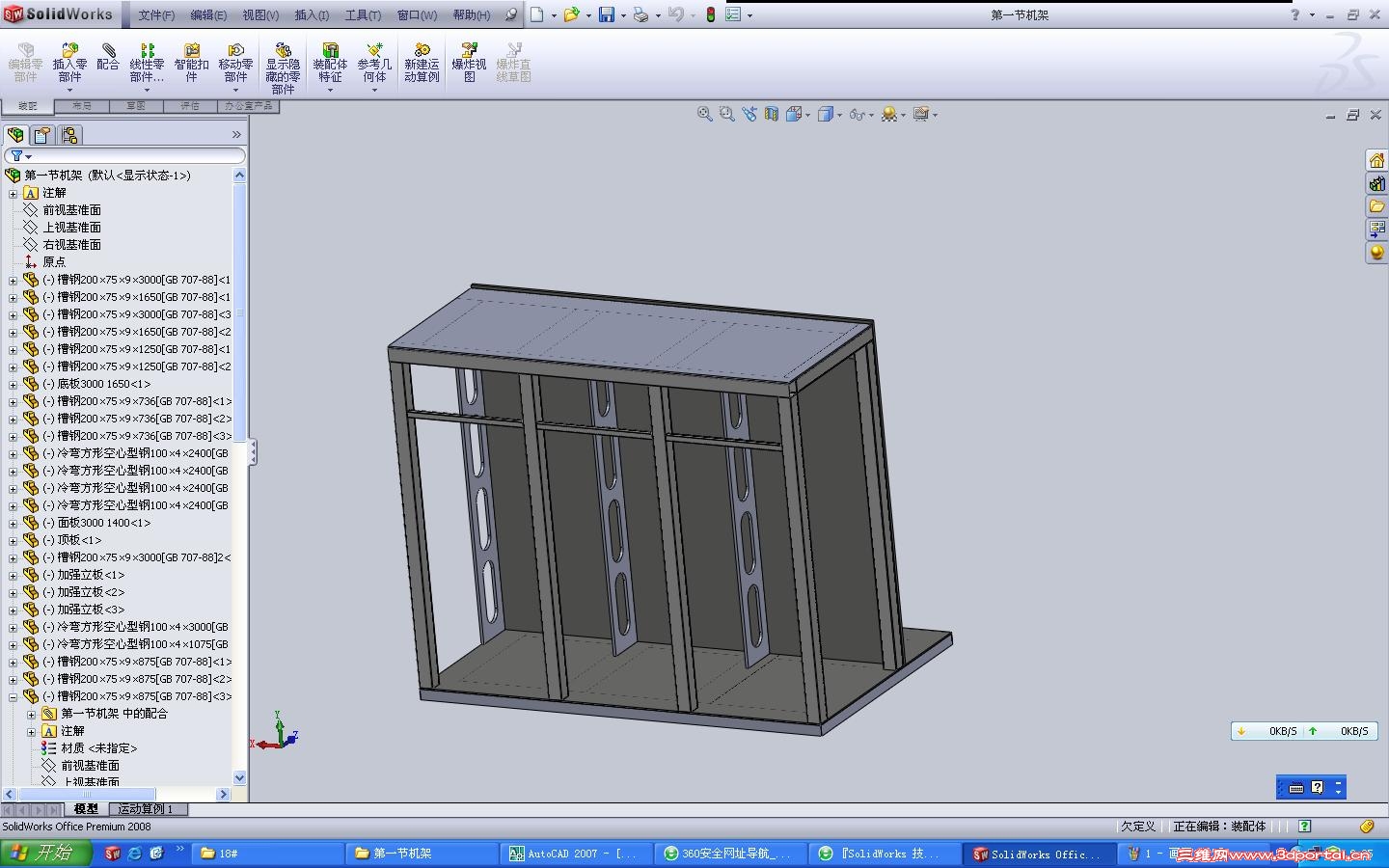
Task: Open the PropertyManager tab
Action: (41, 135)
